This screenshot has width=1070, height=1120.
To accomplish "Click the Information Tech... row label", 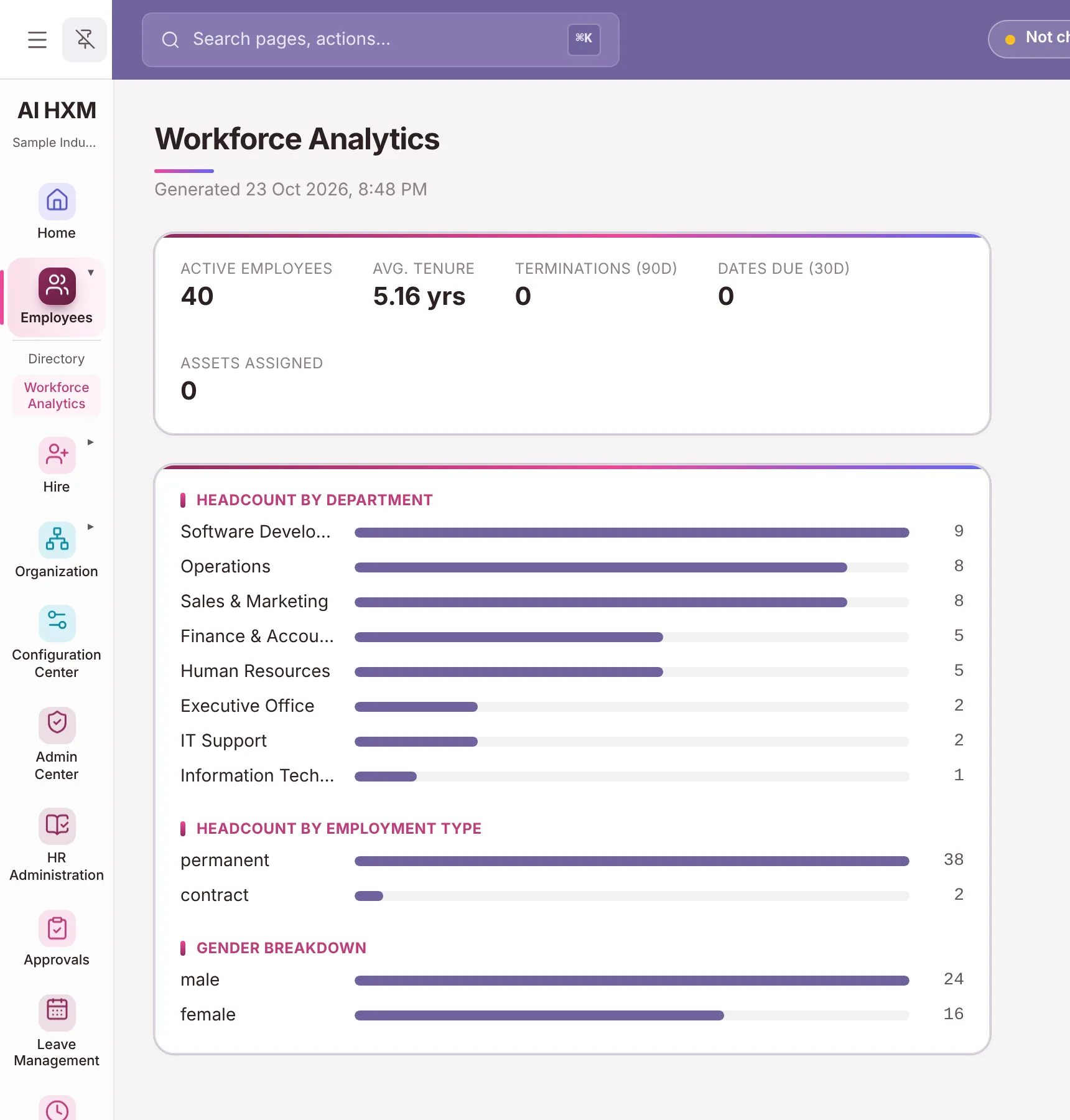I will [257, 776].
